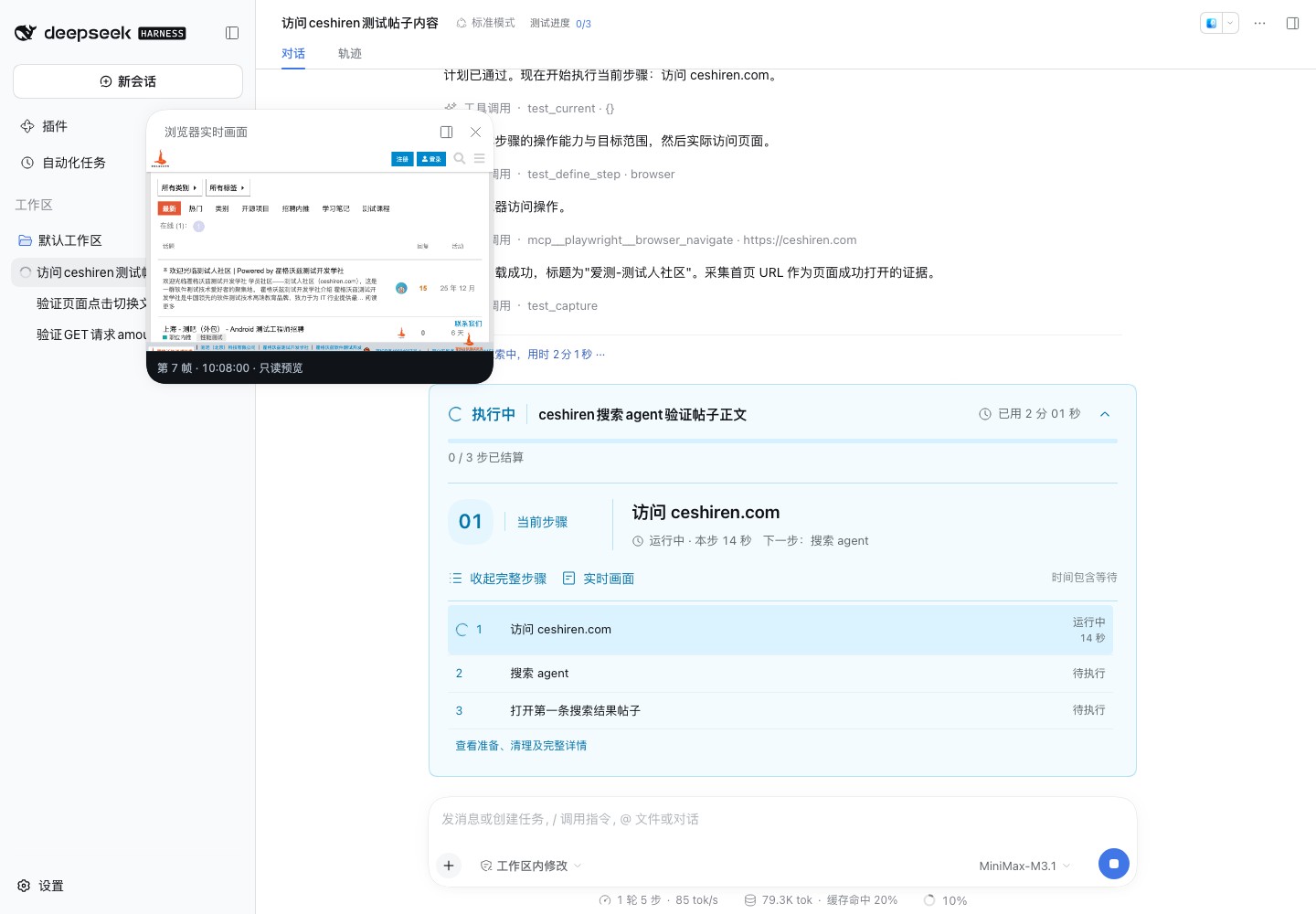Select step 2 搜索 agent row

[x=780, y=674]
